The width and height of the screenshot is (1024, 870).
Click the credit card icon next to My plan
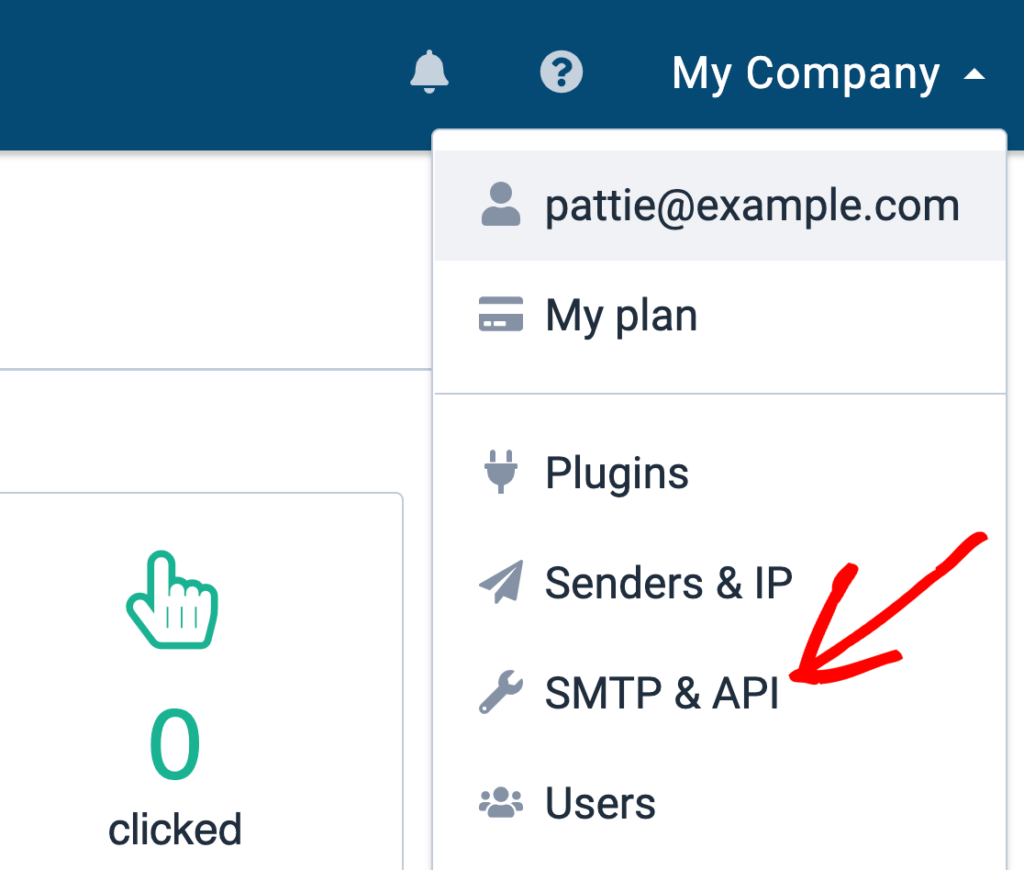coord(503,314)
